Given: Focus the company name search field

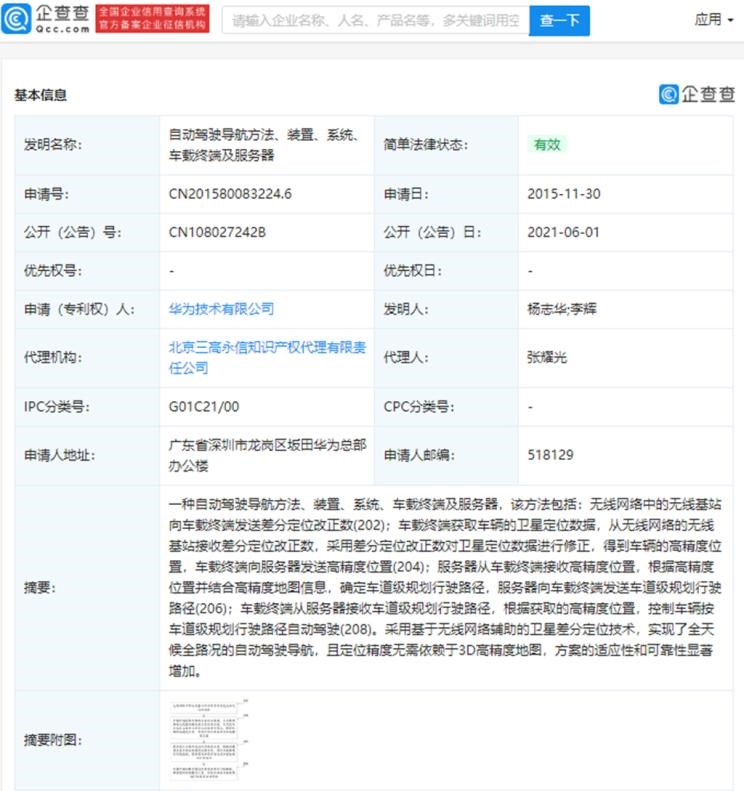Looking at the screenshot, I should pyautogui.click(x=375, y=21).
